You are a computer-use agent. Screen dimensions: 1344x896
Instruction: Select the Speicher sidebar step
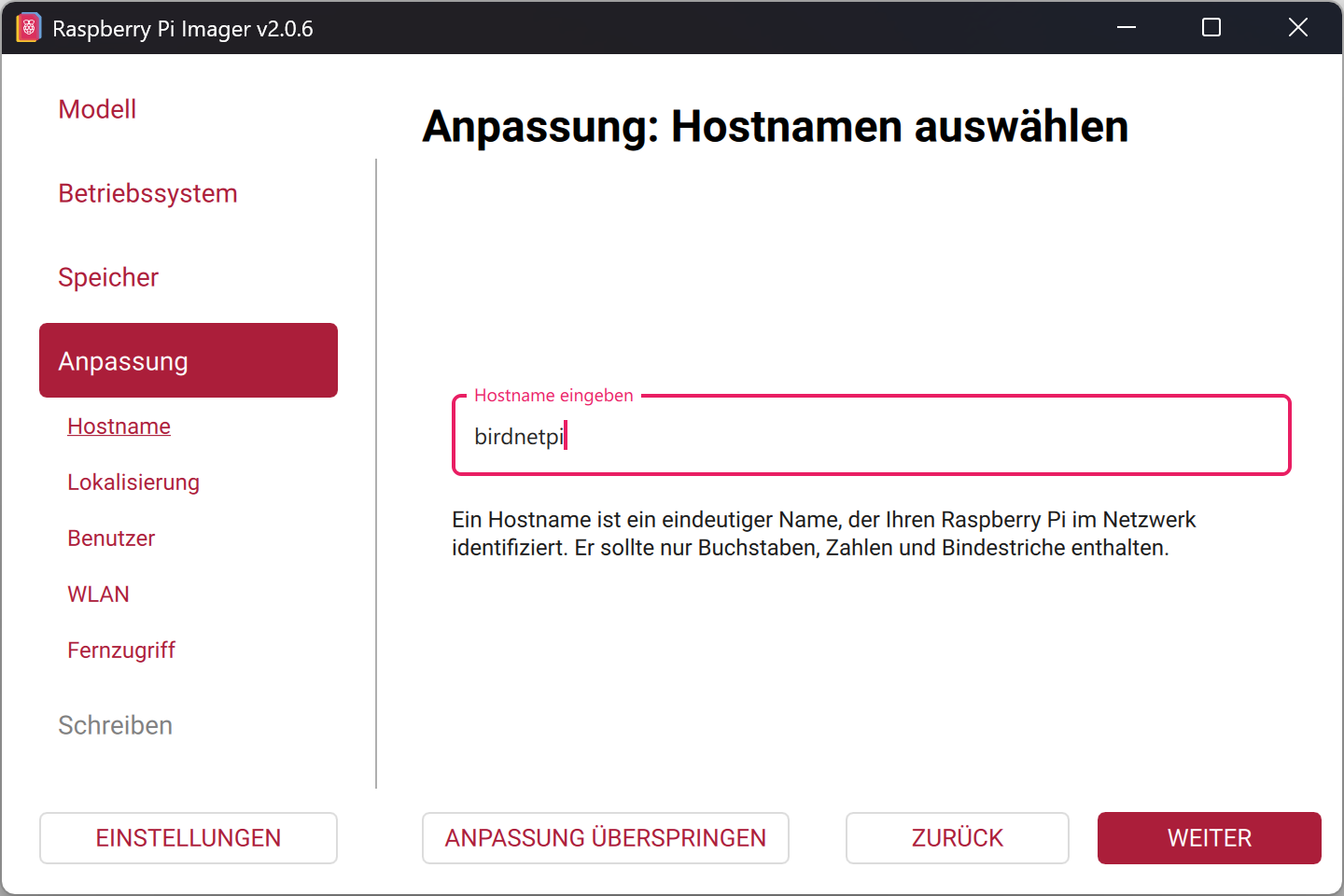click(x=108, y=277)
